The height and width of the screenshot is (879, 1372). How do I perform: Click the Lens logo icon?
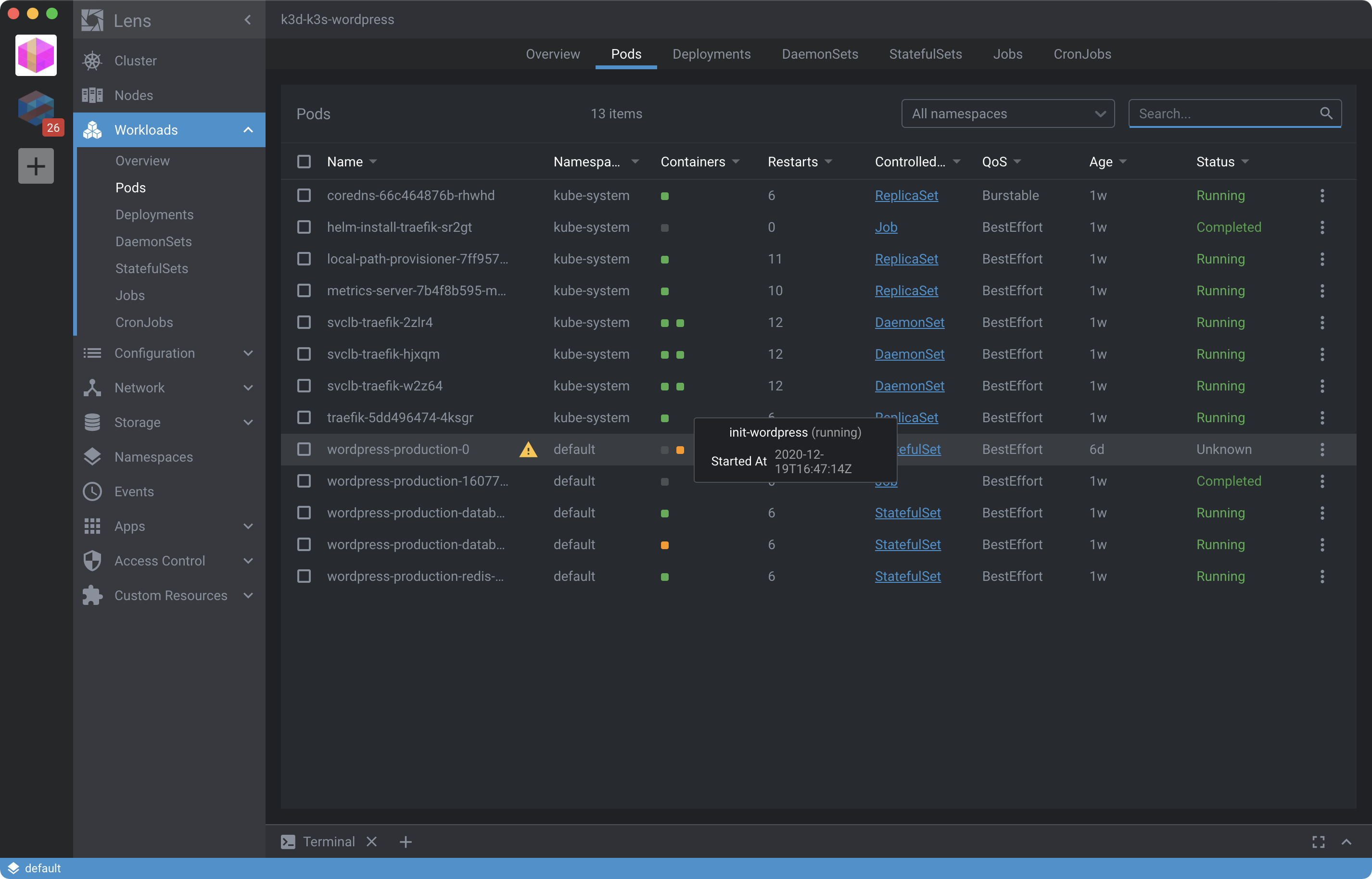tap(92, 21)
